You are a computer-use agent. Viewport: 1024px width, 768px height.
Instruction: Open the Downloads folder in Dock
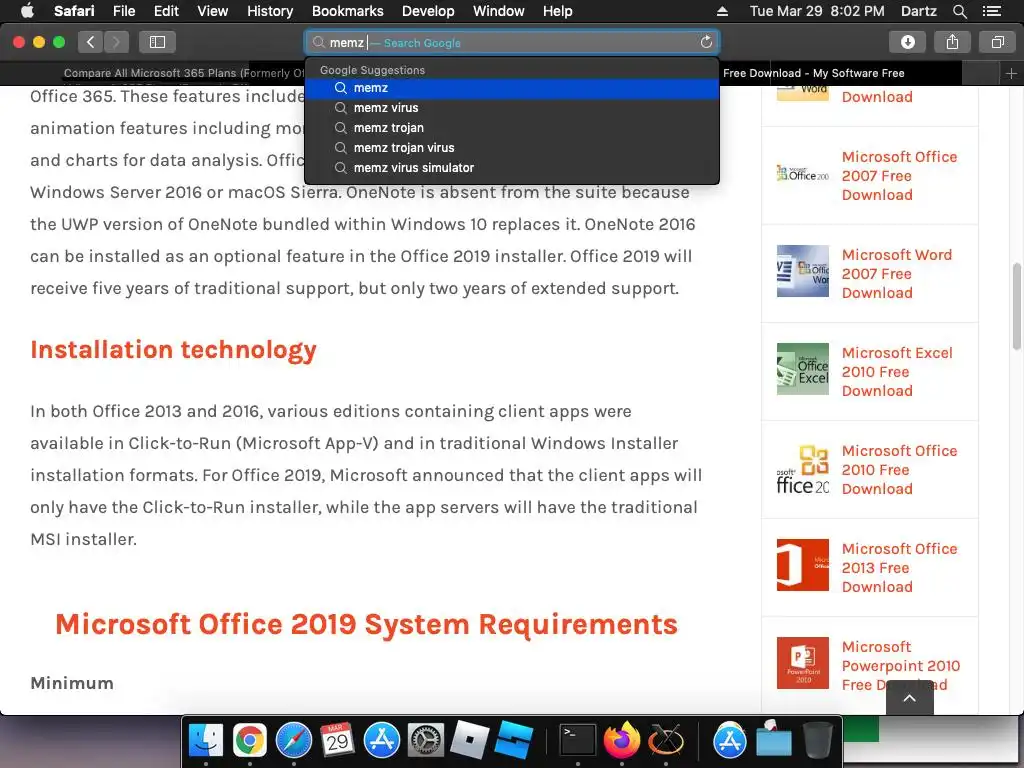click(x=774, y=741)
